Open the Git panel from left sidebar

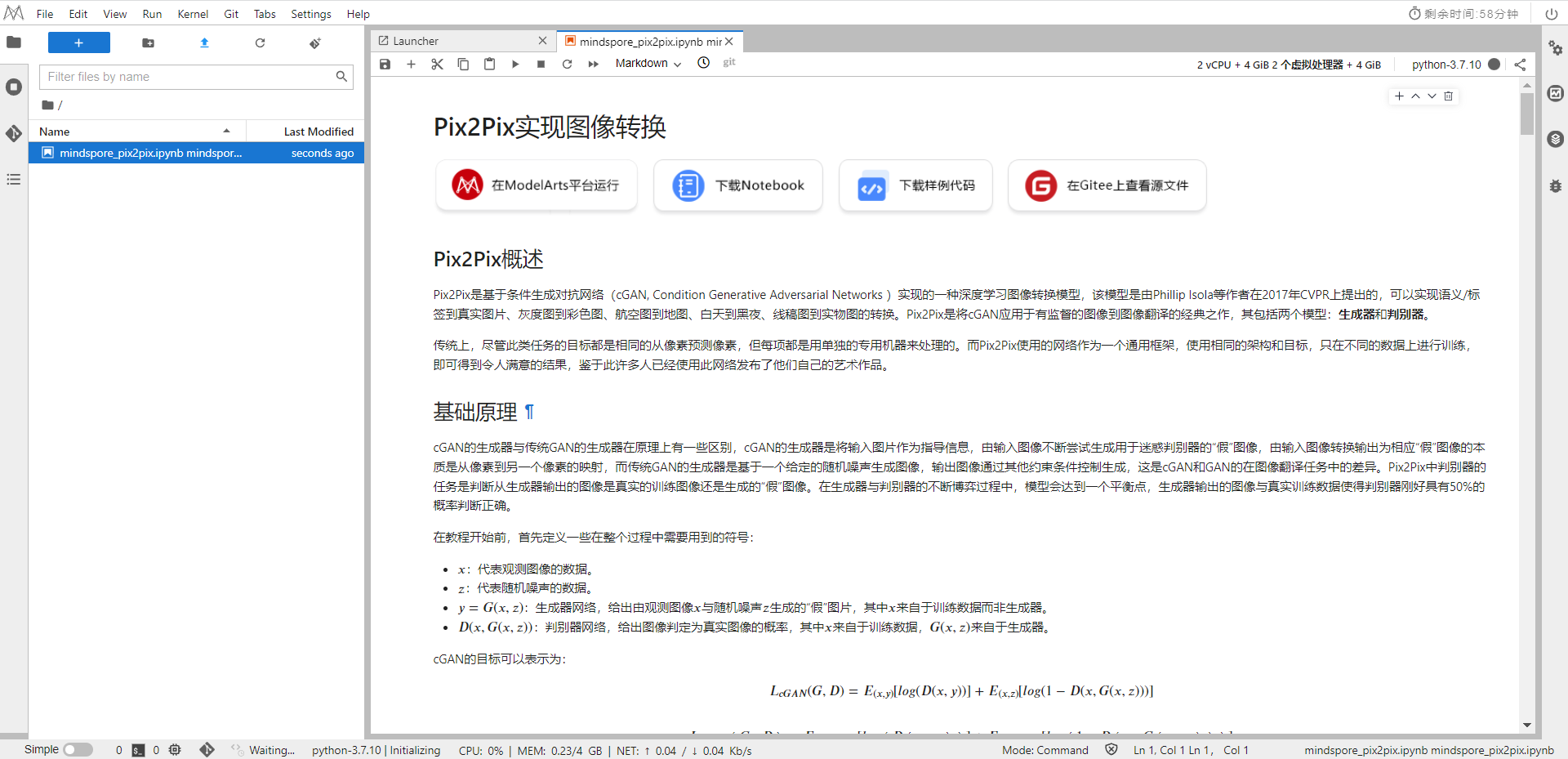[x=13, y=134]
